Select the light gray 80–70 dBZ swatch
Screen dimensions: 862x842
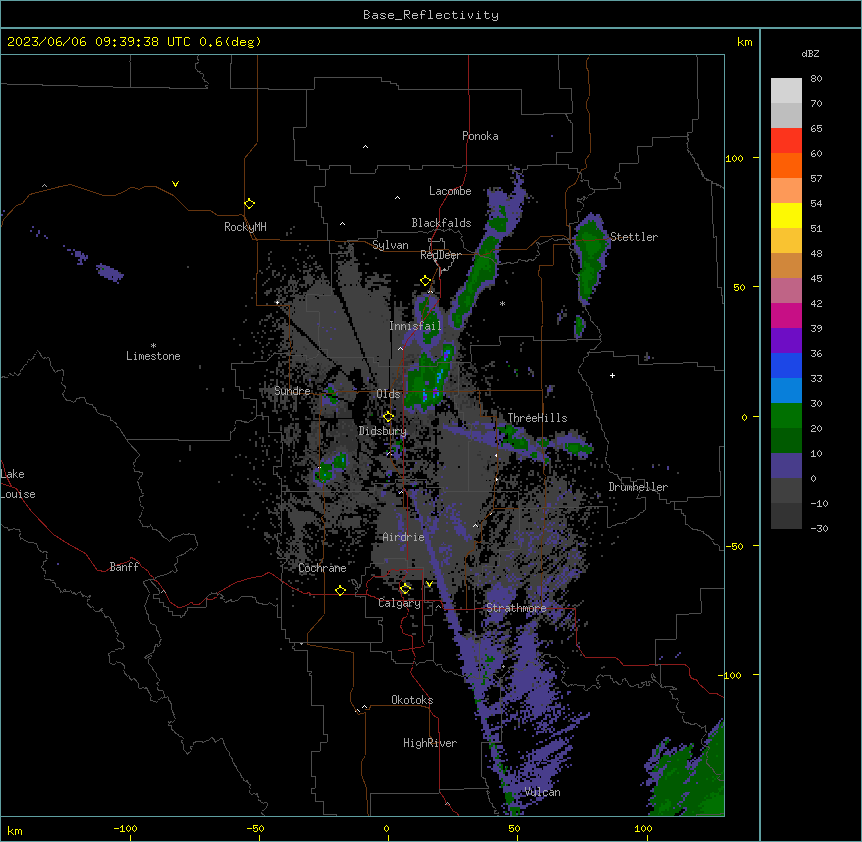pos(786,91)
